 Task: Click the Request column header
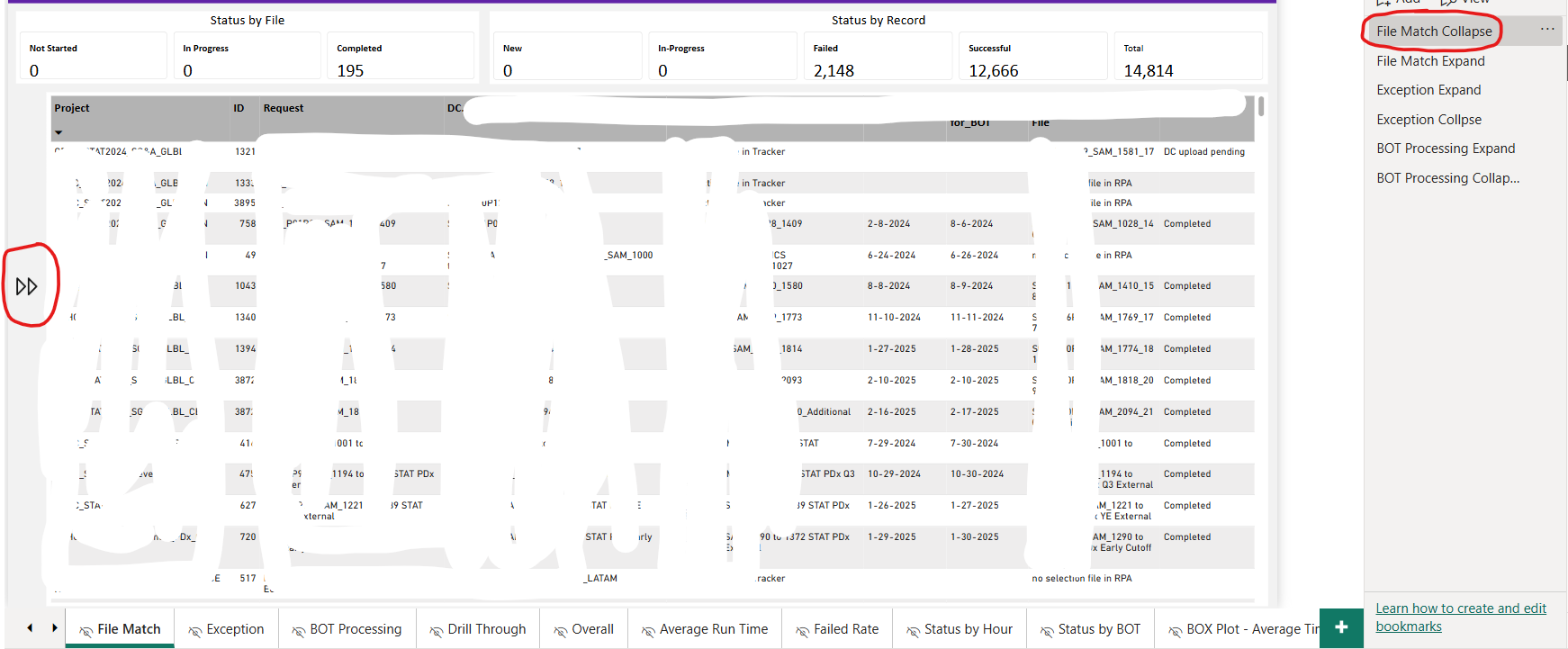click(284, 108)
